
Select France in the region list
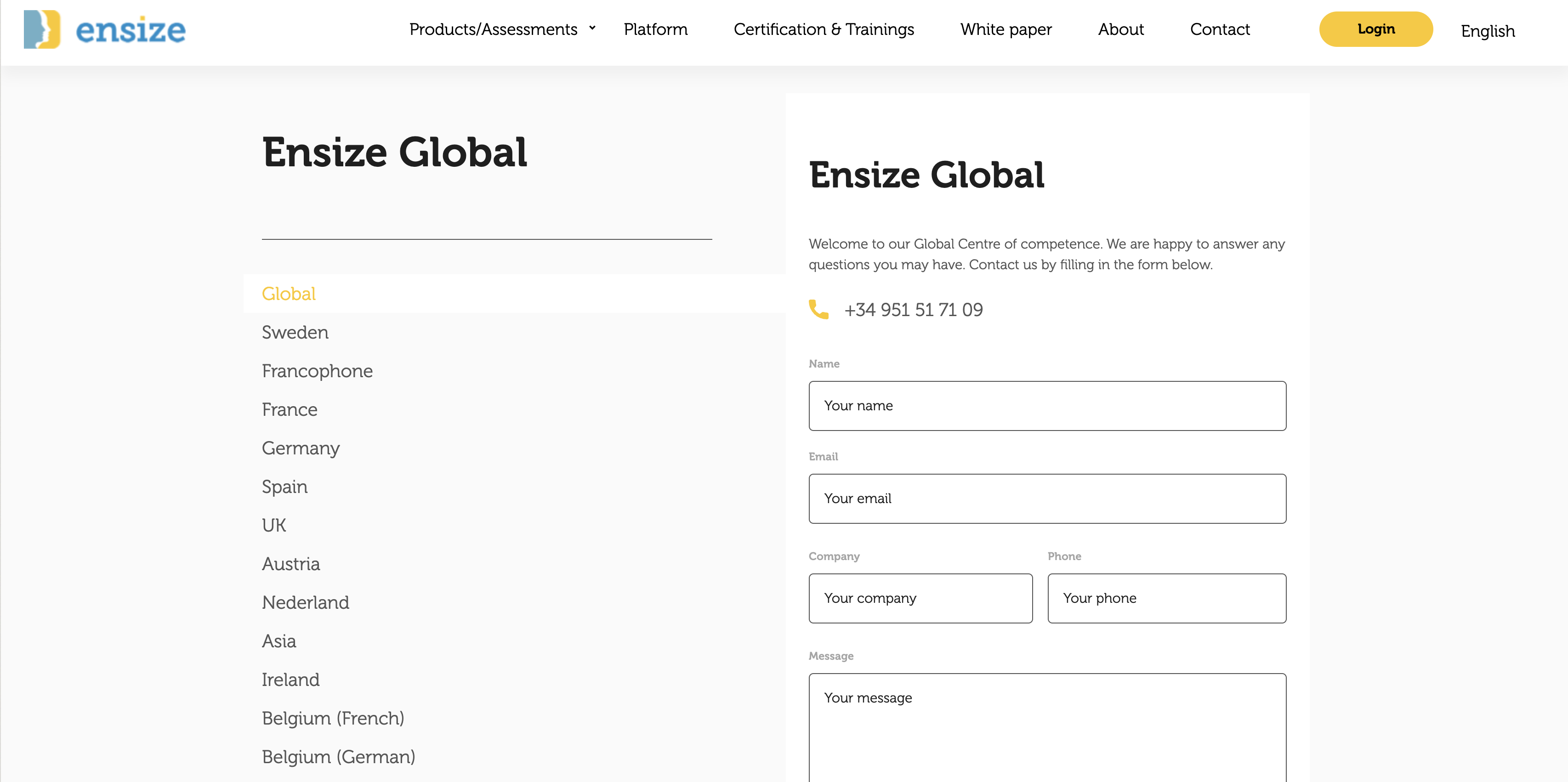point(289,409)
